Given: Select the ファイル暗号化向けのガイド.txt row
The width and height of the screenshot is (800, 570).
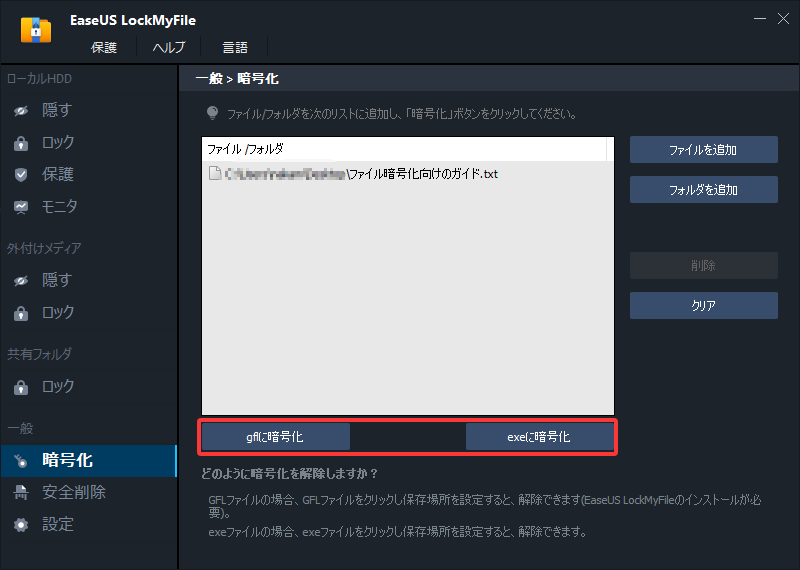Looking at the screenshot, I should [408, 174].
